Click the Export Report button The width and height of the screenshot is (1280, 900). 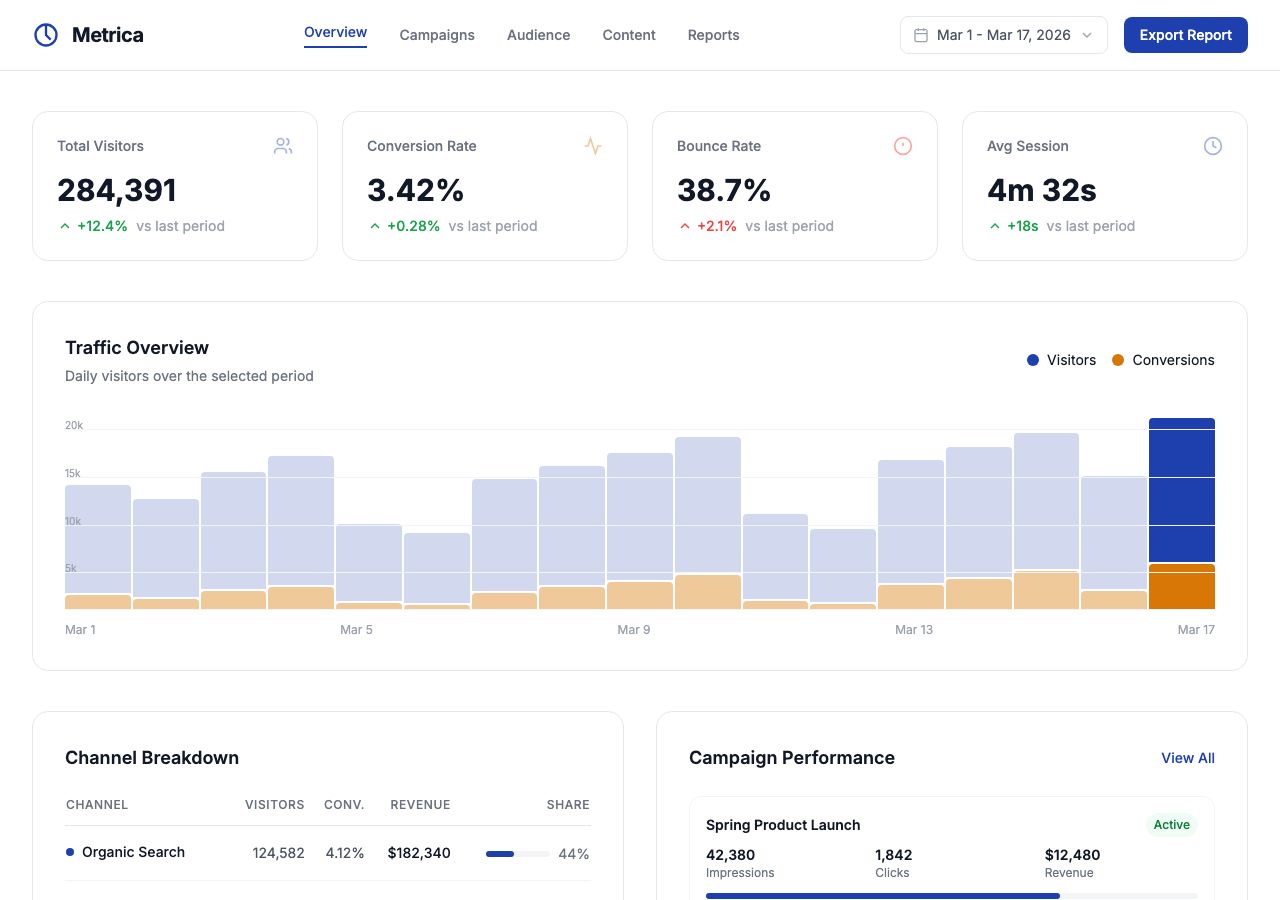click(x=1185, y=35)
